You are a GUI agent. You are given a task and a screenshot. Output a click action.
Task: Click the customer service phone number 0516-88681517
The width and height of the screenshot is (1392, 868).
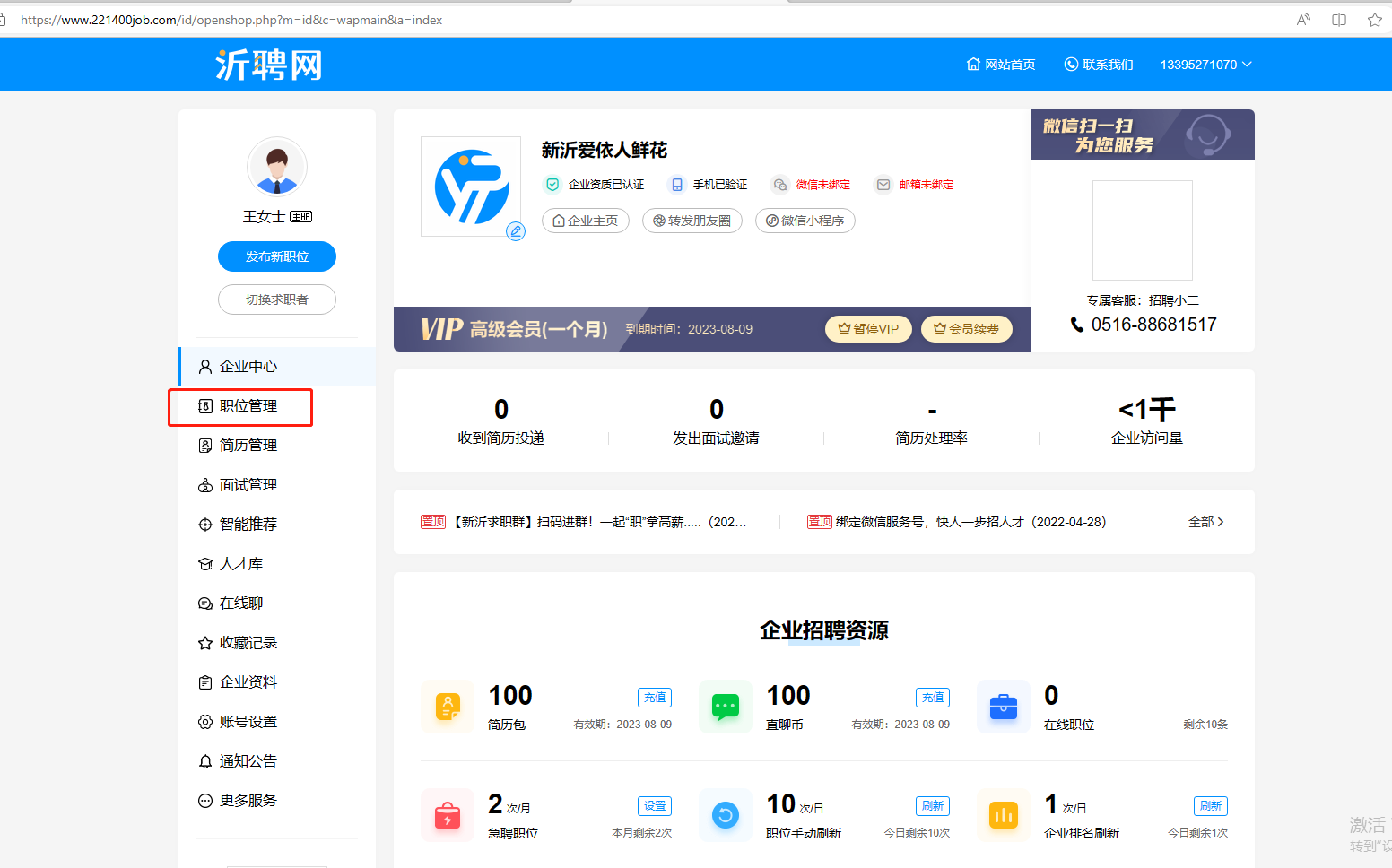click(1153, 325)
